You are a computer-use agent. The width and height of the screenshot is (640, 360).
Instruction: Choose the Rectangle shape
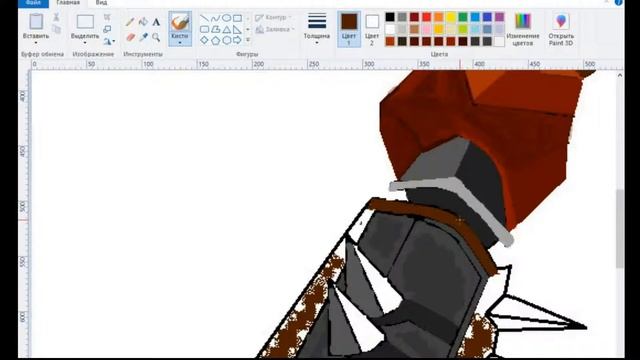click(238, 18)
